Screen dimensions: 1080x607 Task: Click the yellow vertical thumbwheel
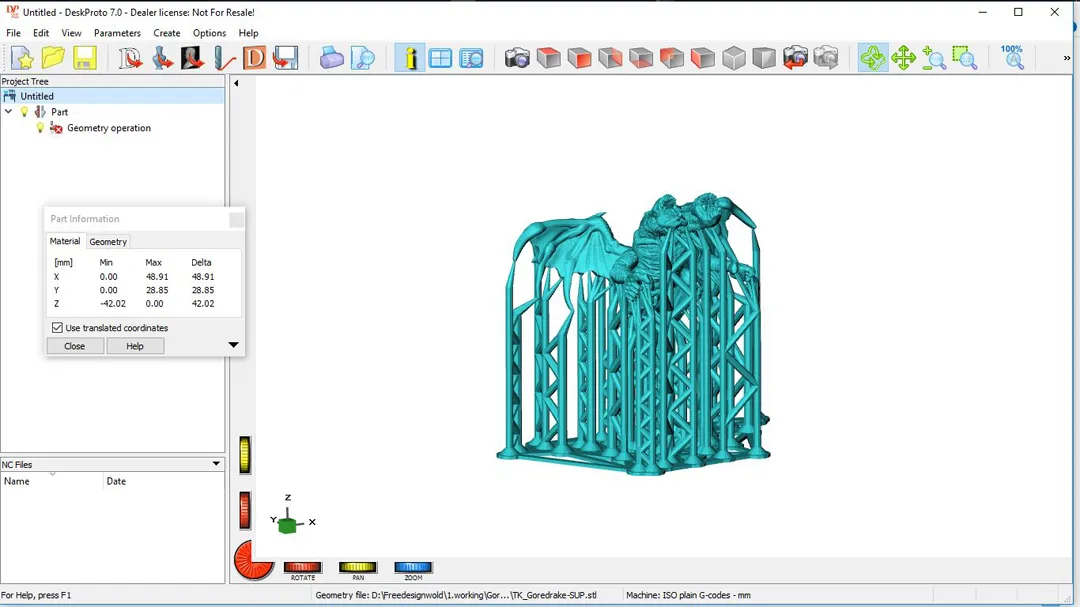(245, 455)
